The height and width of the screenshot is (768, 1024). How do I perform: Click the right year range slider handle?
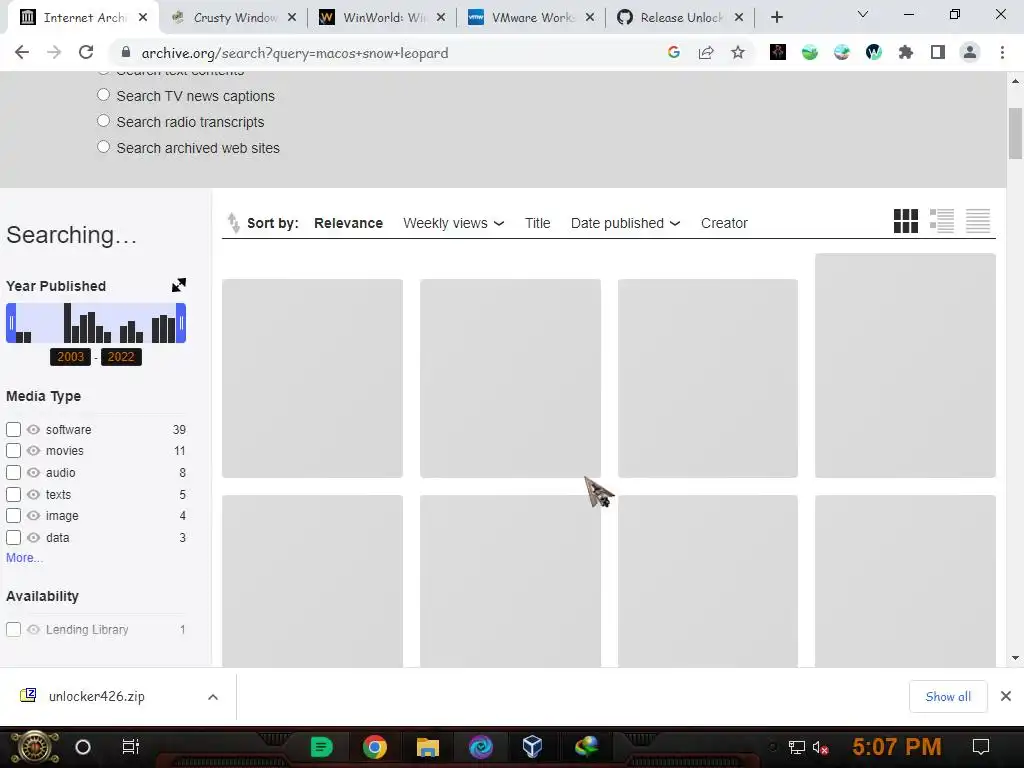[x=182, y=323]
